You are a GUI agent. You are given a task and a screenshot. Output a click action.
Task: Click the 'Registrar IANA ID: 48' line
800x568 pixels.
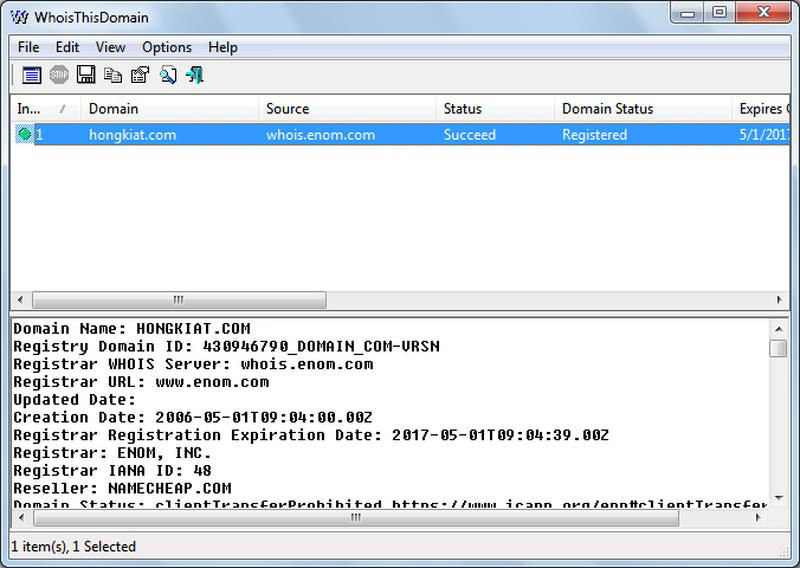tap(112, 471)
